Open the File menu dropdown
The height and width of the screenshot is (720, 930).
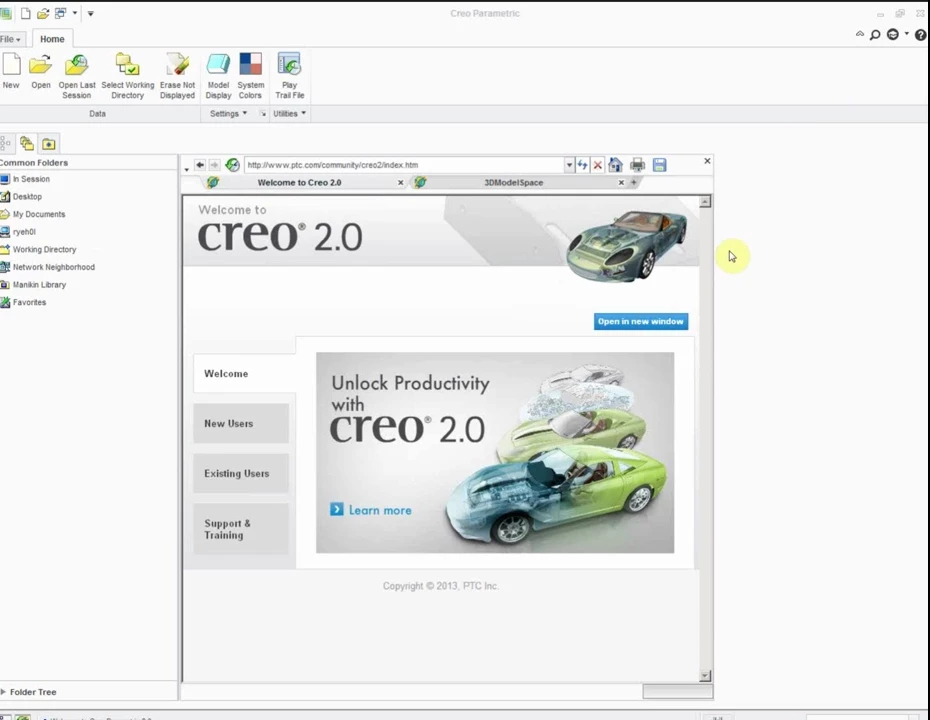(x=11, y=39)
